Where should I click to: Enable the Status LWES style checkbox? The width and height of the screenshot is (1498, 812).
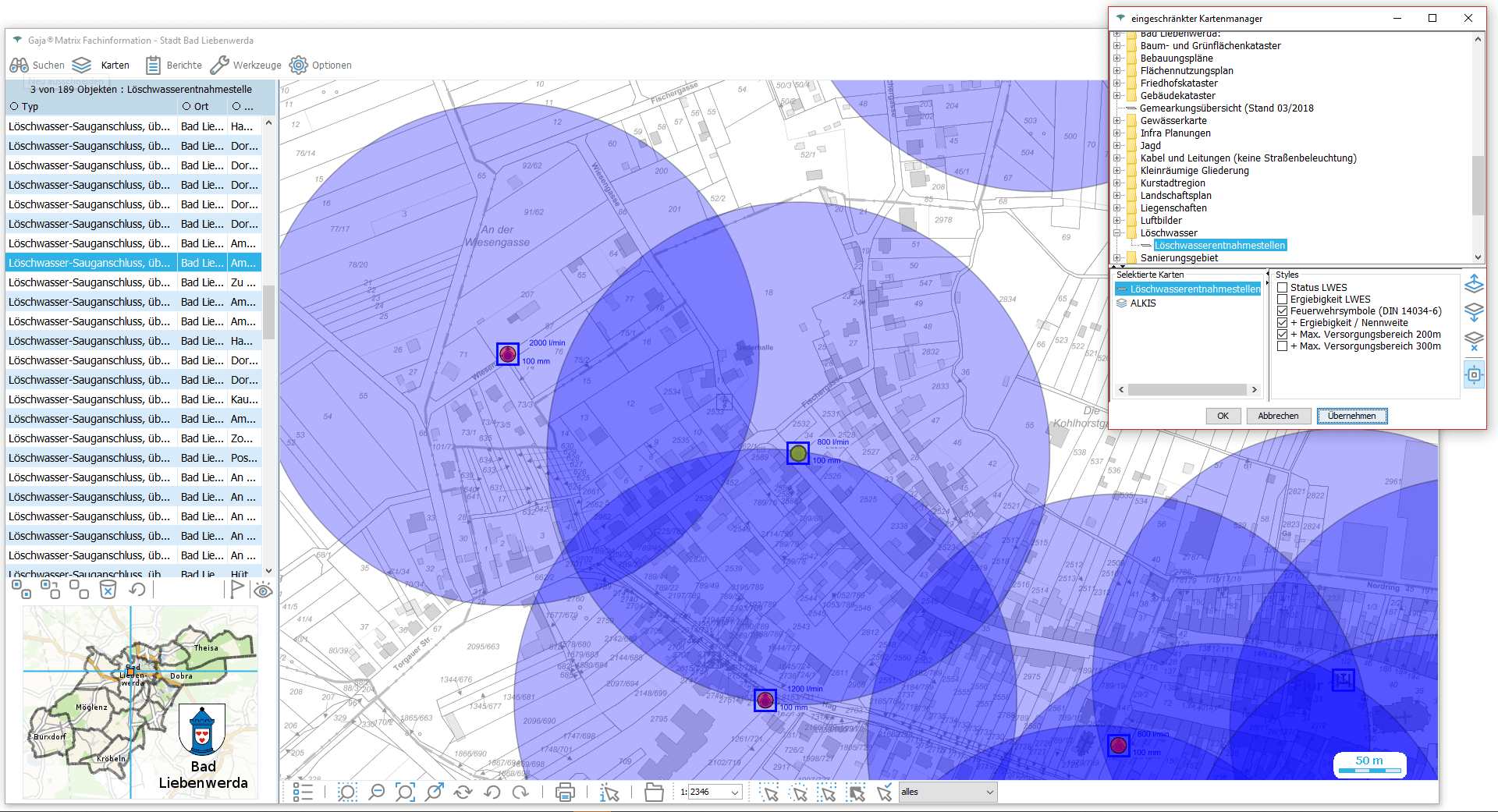1282,288
